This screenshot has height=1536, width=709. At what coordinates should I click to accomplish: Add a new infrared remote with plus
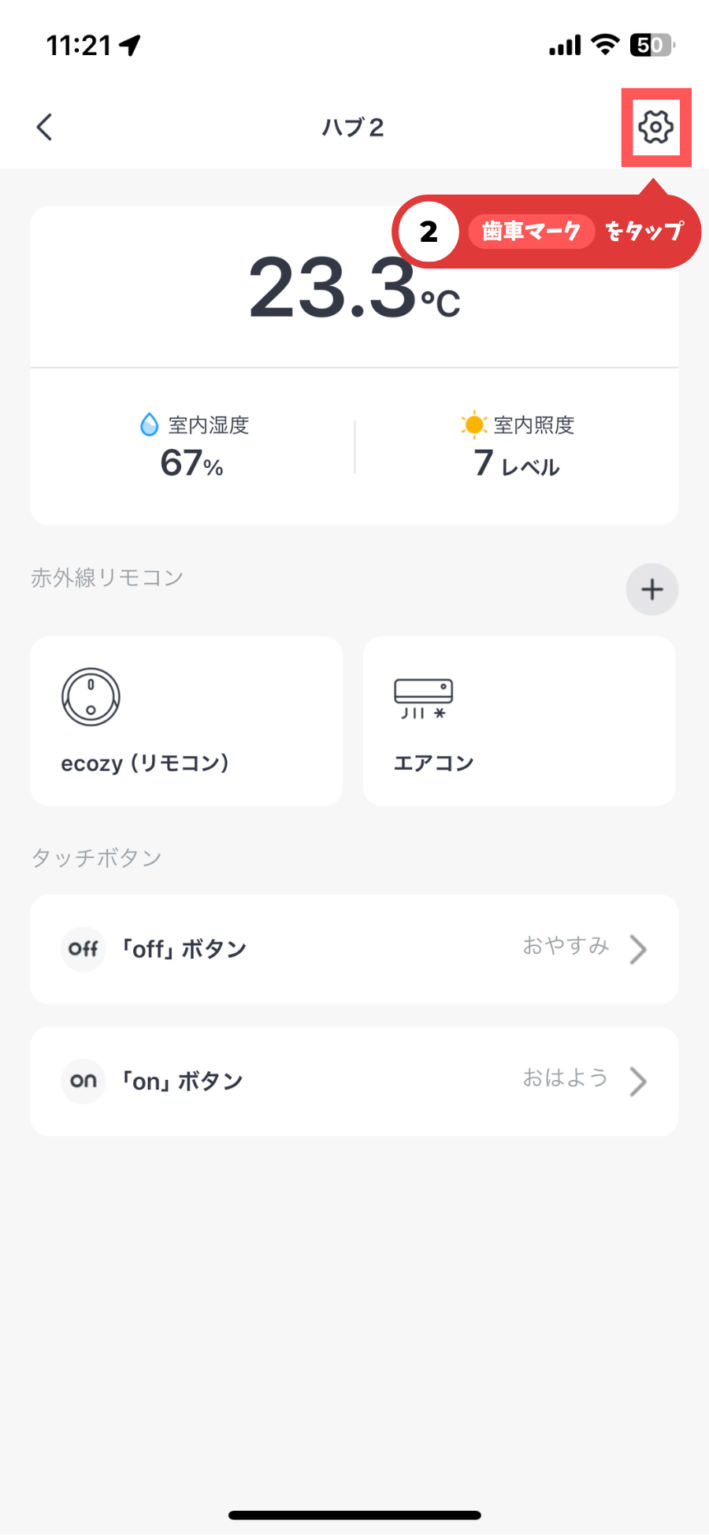click(x=652, y=590)
